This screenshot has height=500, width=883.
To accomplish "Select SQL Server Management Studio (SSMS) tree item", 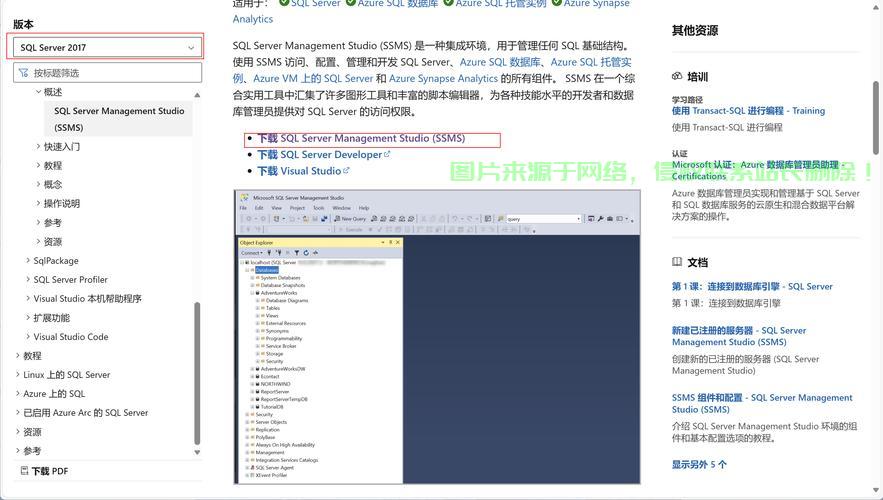I will 119,119.
